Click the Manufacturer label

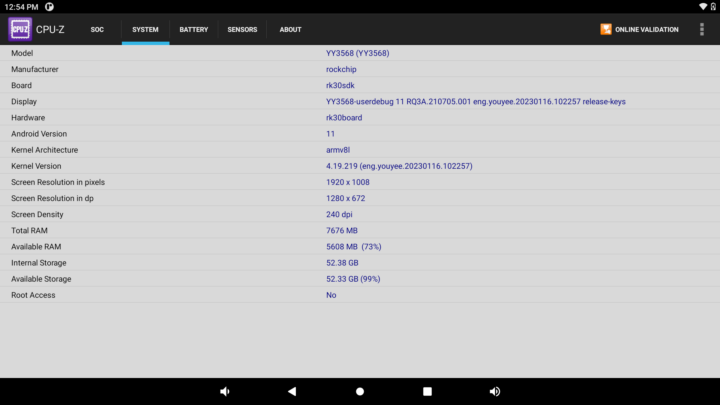point(35,69)
